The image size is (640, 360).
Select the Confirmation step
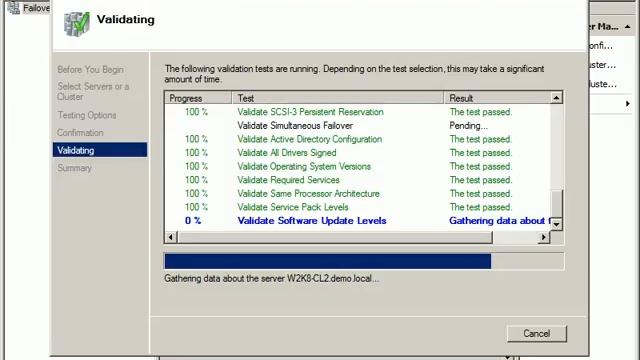[x=80, y=133]
